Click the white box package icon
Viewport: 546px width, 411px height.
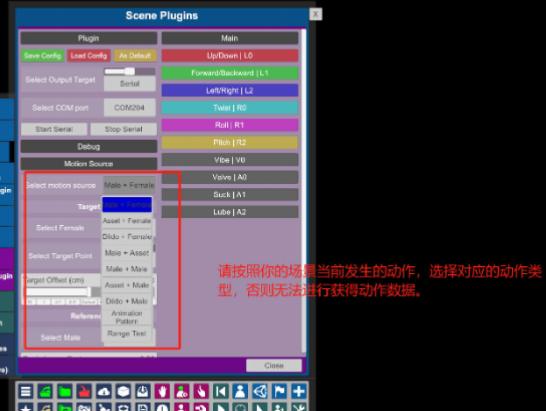123,391
